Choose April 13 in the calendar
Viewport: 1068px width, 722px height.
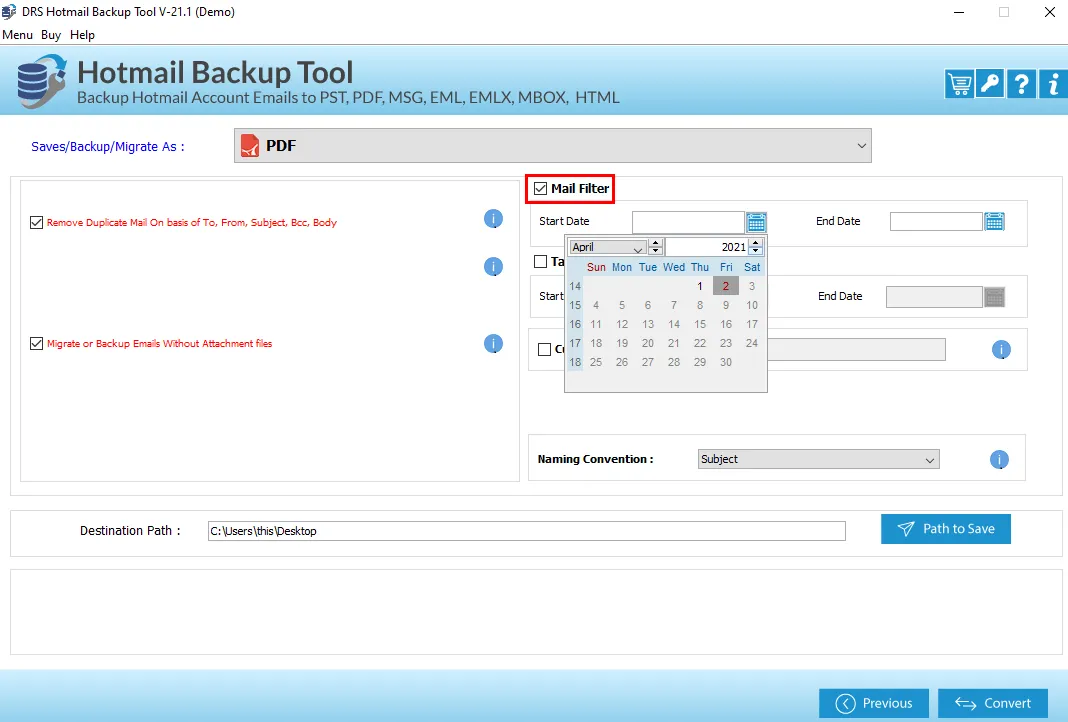[x=648, y=324]
